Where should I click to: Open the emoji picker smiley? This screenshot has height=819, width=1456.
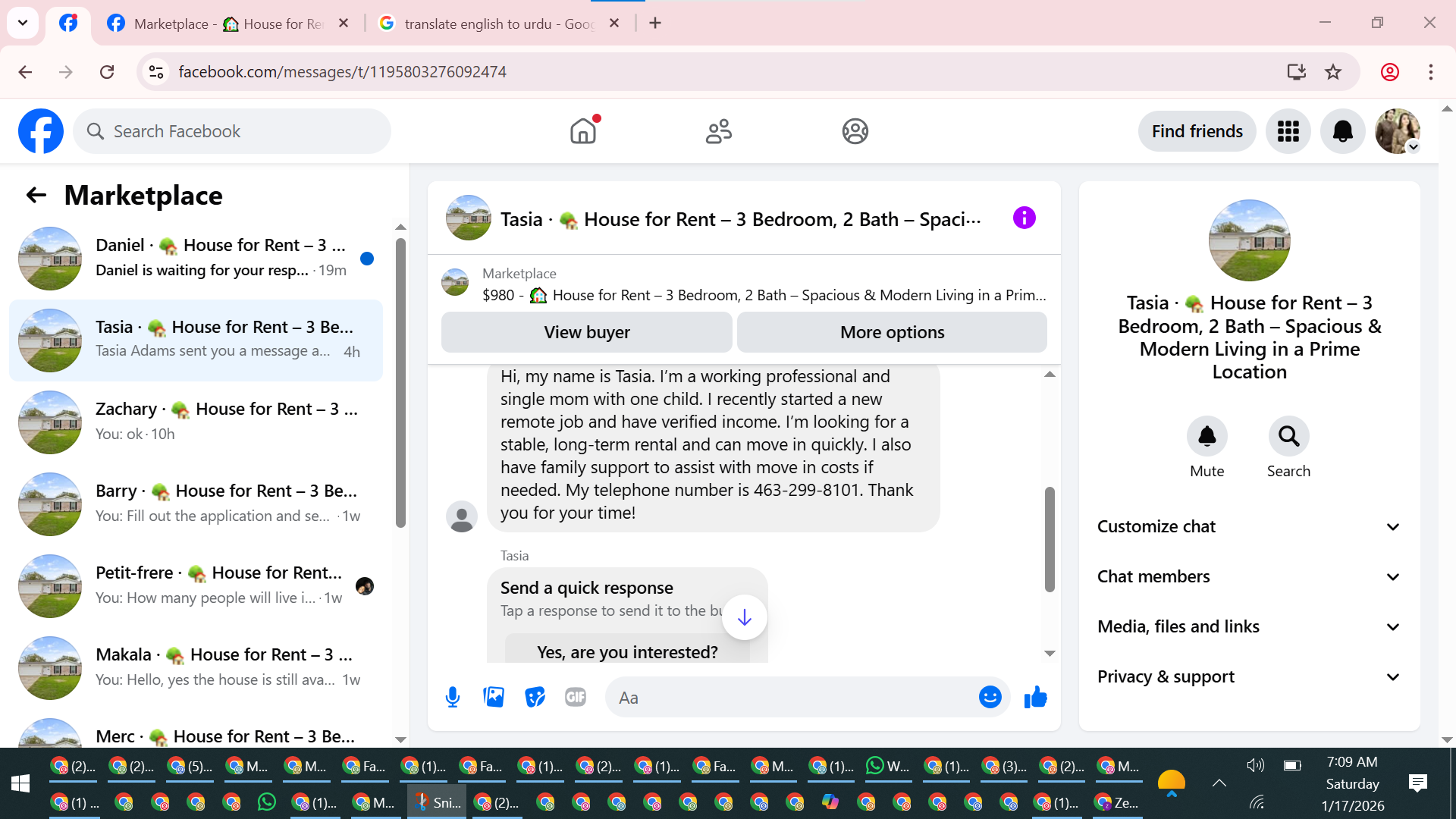(990, 697)
